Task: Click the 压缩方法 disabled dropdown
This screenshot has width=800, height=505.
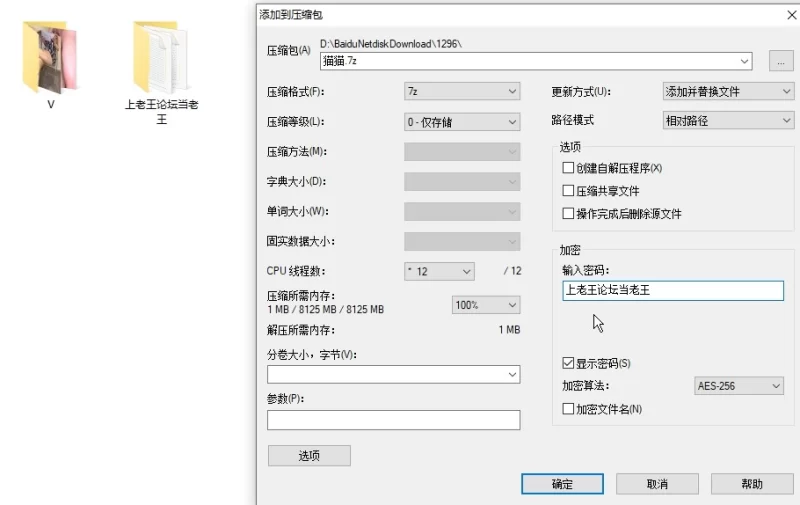Action: (462, 152)
